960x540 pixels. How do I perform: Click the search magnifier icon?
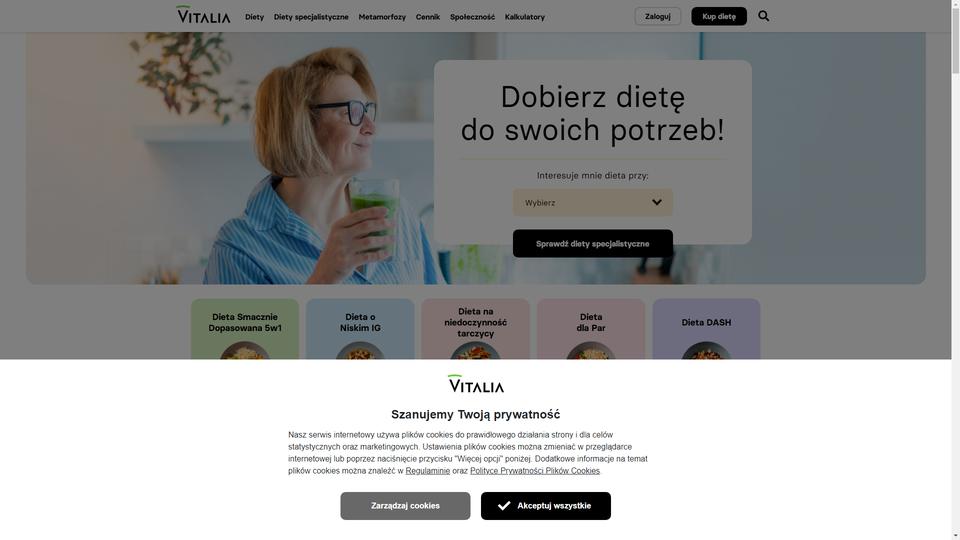(763, 16)
